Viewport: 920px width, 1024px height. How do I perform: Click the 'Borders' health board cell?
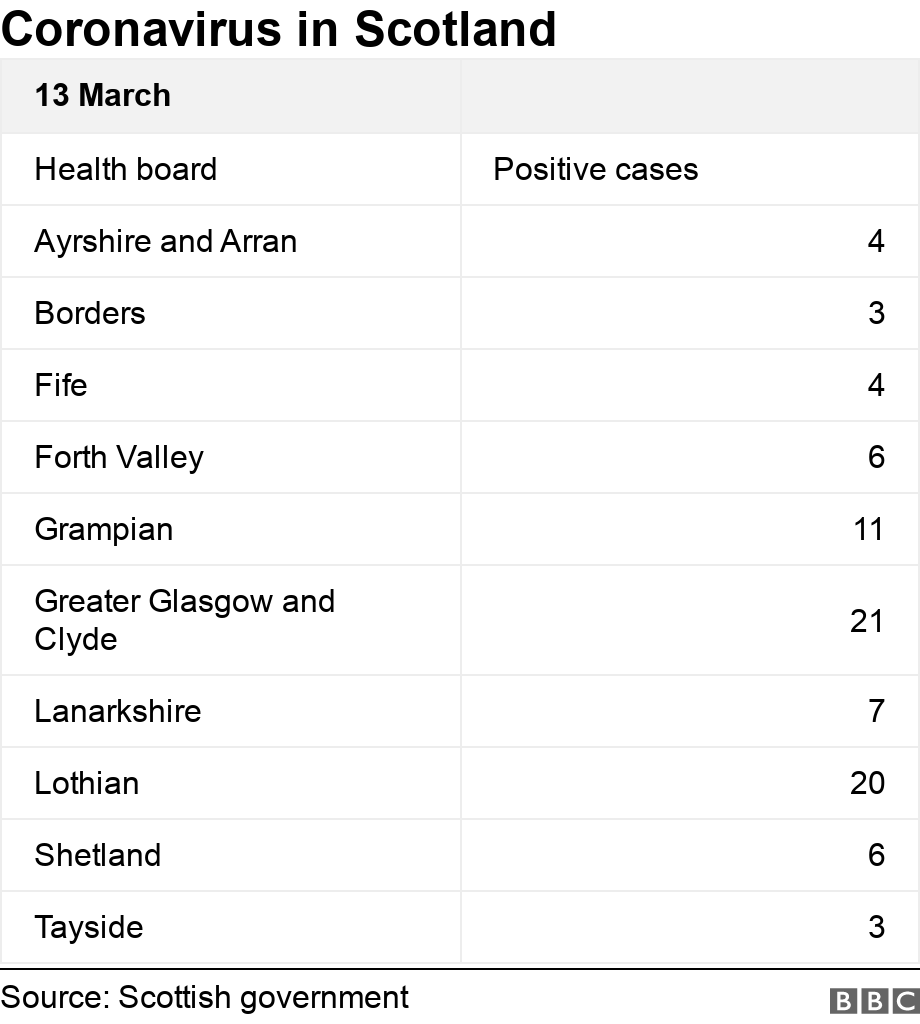point(90,313)
